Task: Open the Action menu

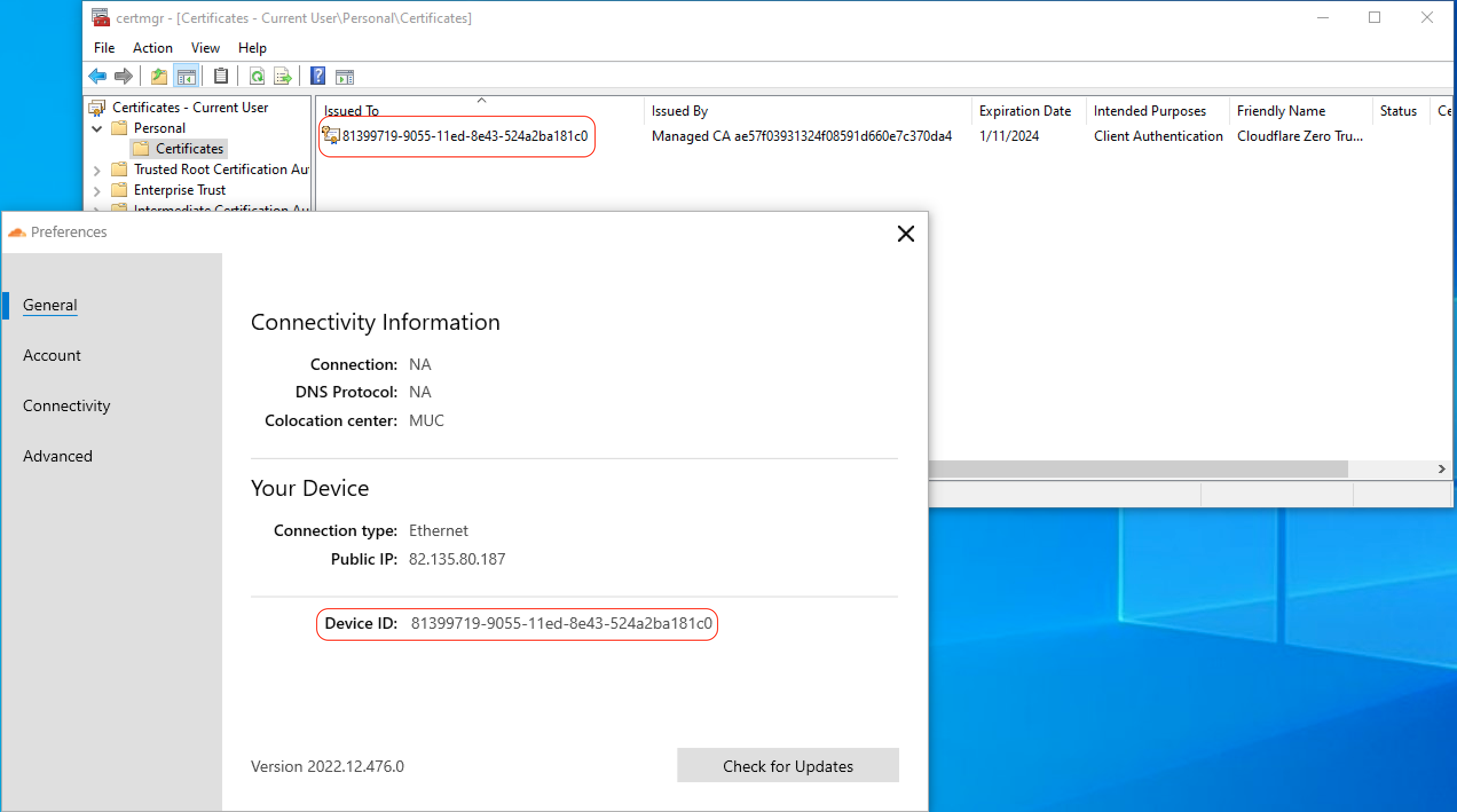Action: [x=152, y=48]
